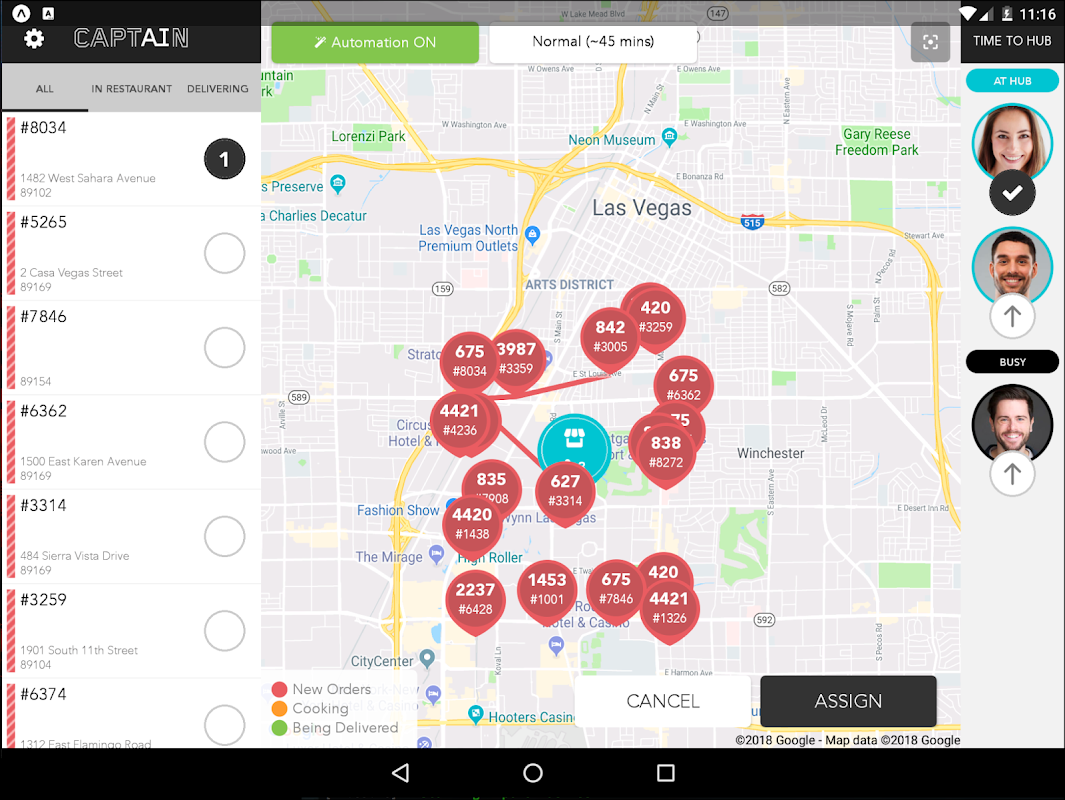Image resolution: width=1065 pixels, height=800 pixels.
Task: Open order row 1482 West Sahara Avenue
Action: pyautogui.click(x=132, y=159)
